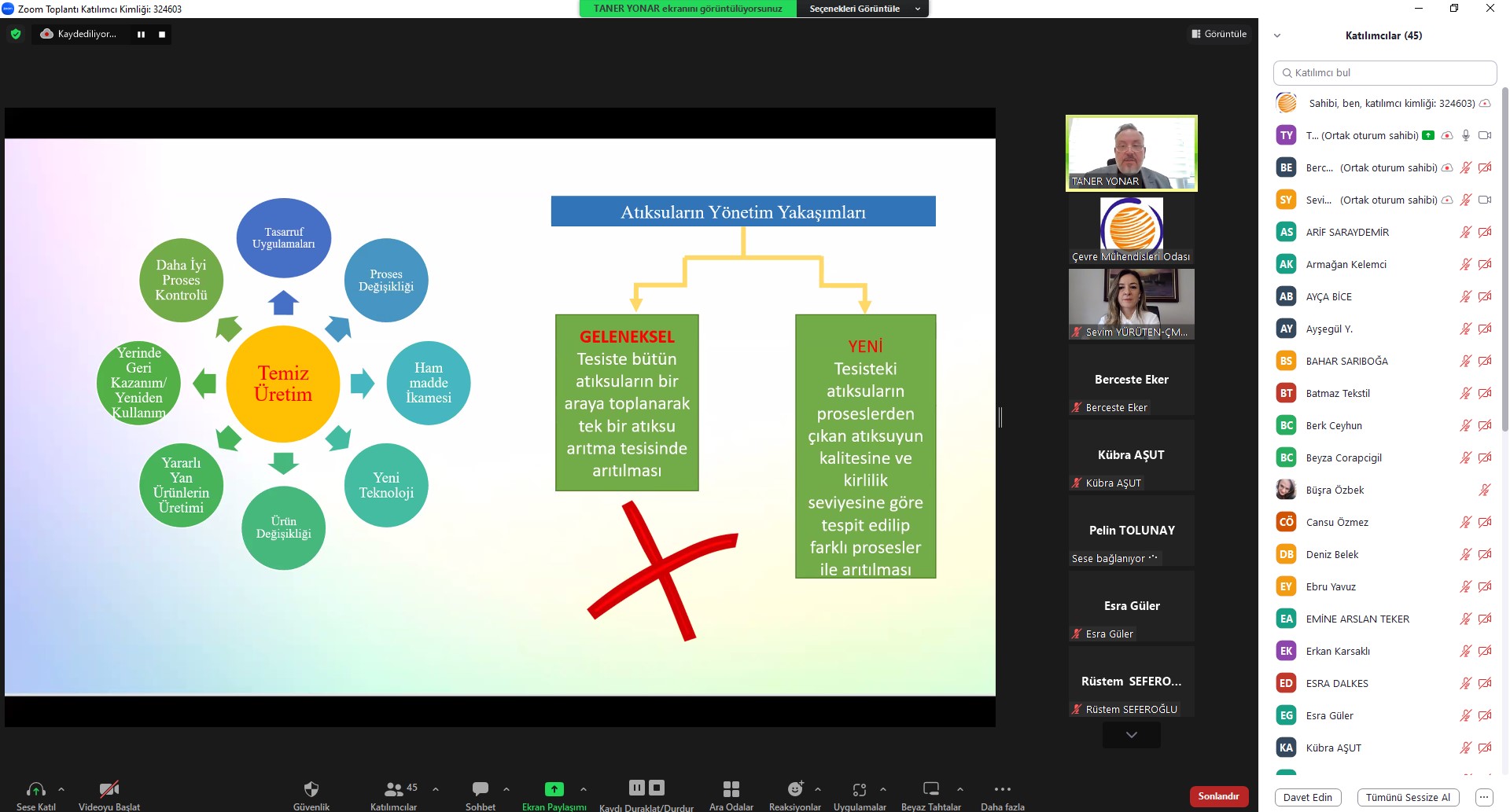Screen dimensions: 1510x812
Task: Click the Uygulamalar apps icon
Action: [x=860, y=789]
